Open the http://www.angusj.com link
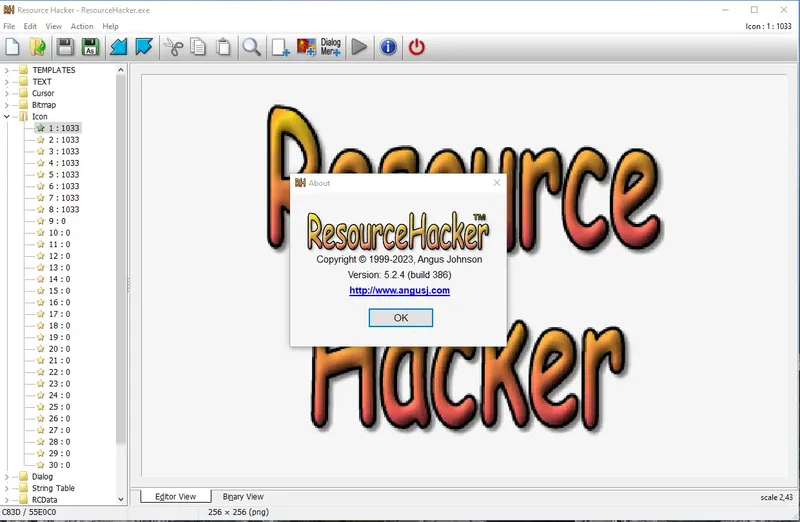 [x=399, y=290]
